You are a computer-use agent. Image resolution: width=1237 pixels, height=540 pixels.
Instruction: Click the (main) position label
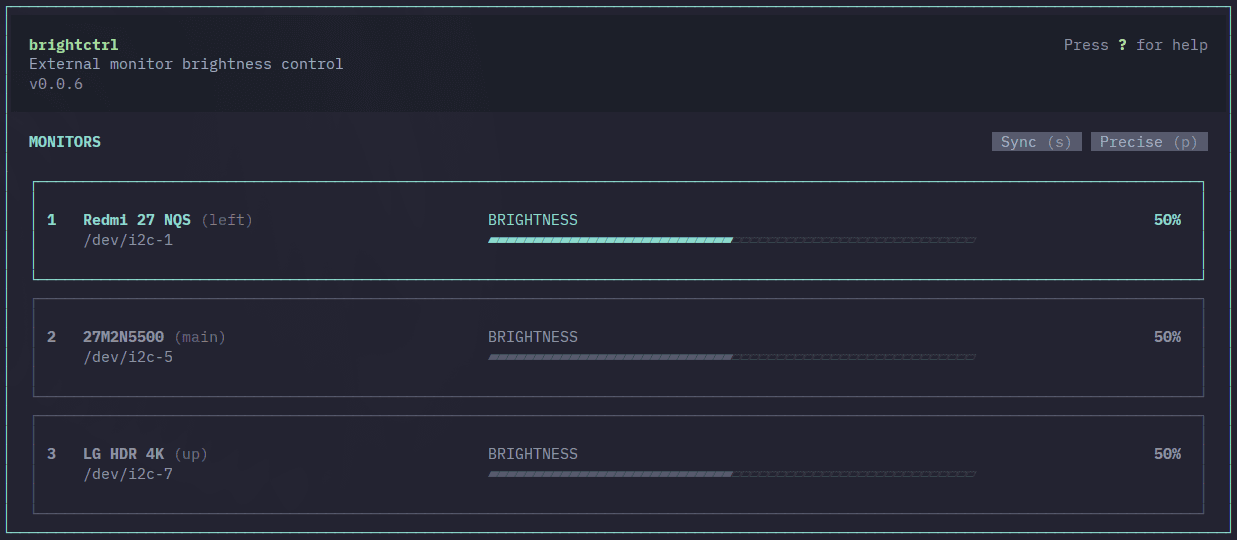click(x=200, y=337)
